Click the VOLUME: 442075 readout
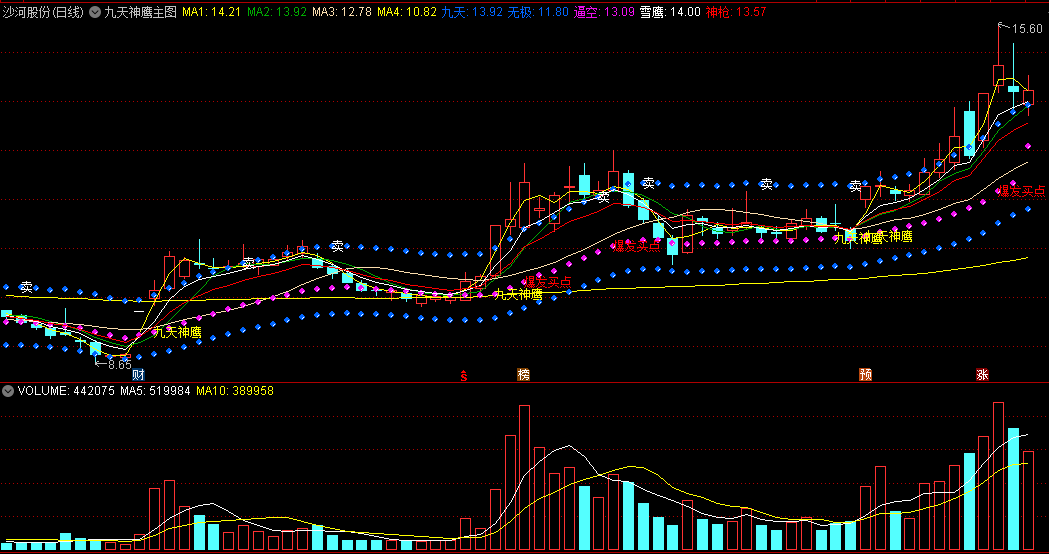This screenshot has width=1049, height=554. pos(66,391)
